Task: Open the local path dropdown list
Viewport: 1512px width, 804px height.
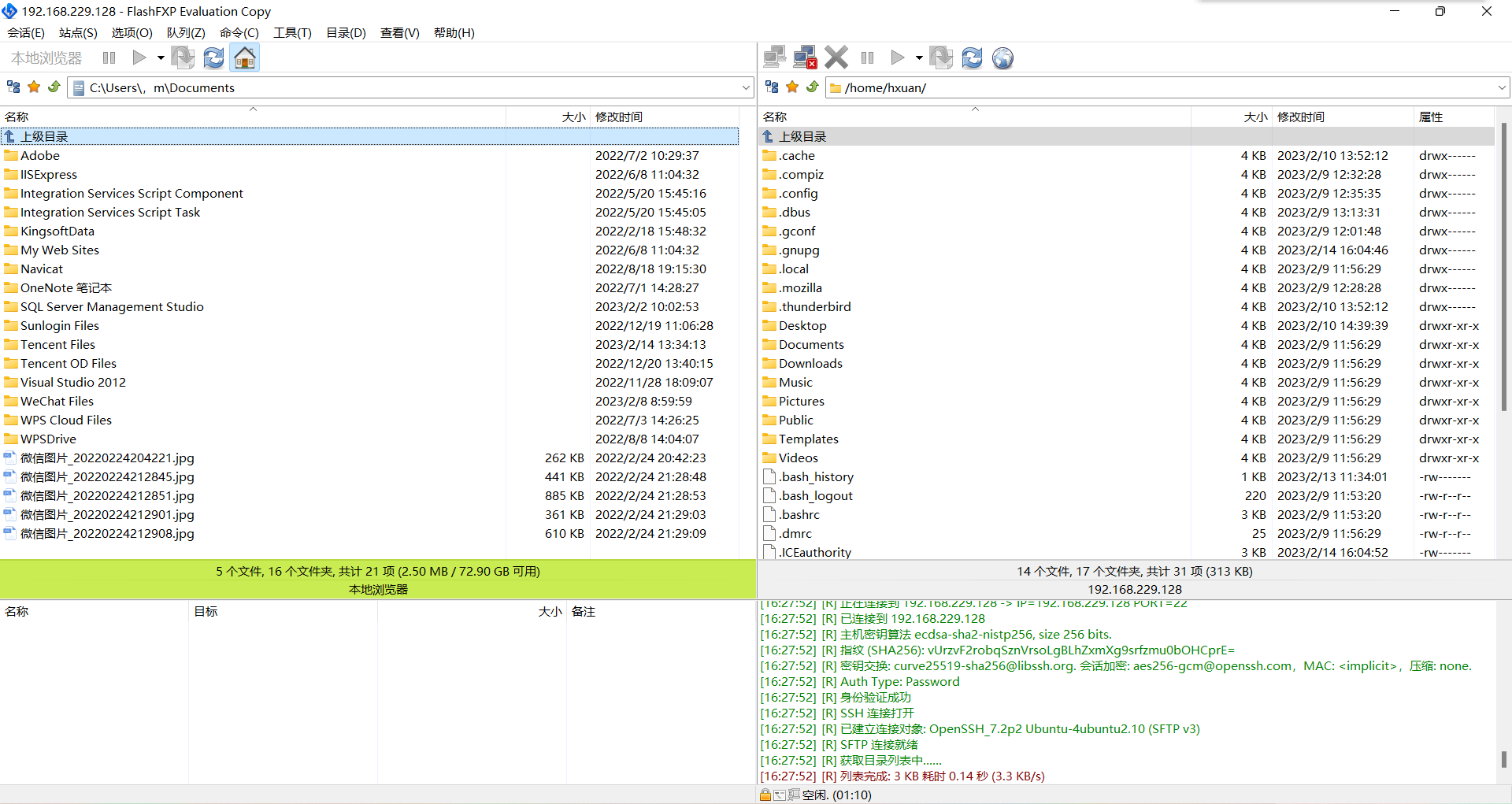Action: 745,87
